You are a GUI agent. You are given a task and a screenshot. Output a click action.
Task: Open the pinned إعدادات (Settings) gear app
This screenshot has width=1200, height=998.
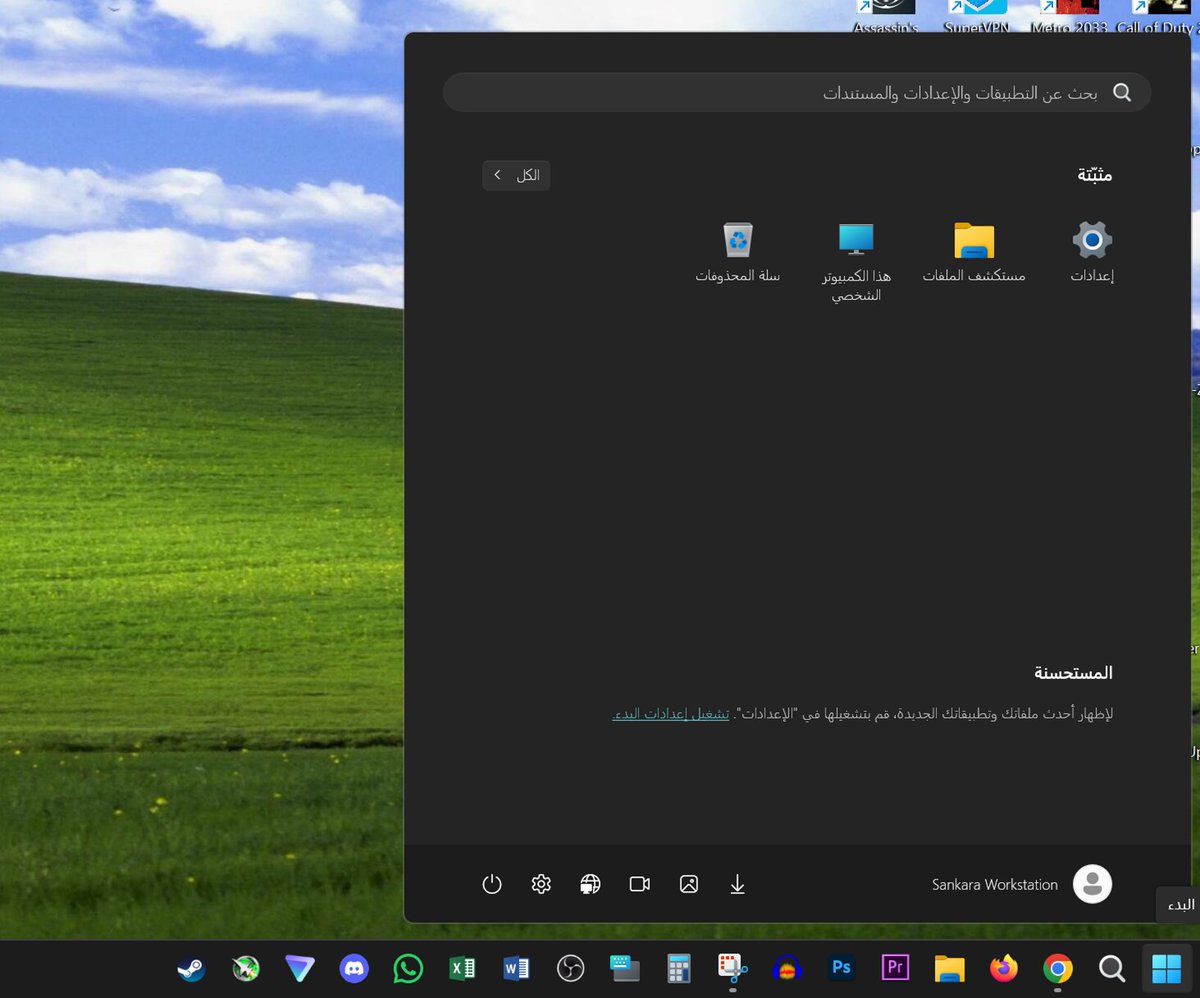pos(1092,252)
